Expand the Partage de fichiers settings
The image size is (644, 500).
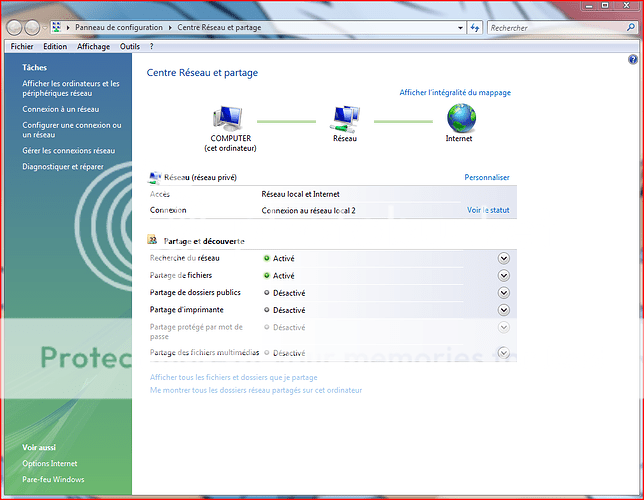[x=504, y=275]
